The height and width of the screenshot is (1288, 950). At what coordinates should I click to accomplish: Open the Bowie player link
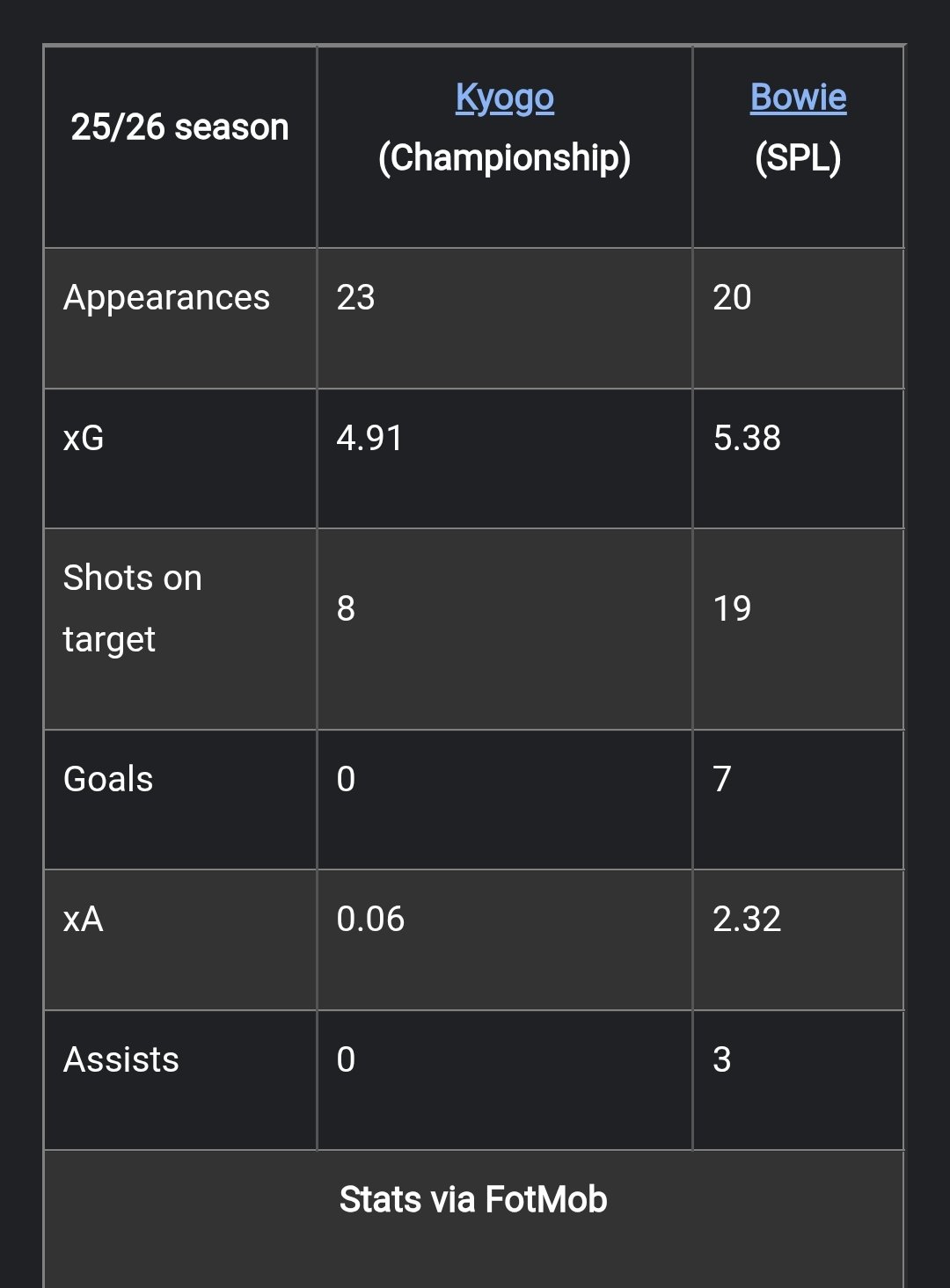[x=798, y=98]
